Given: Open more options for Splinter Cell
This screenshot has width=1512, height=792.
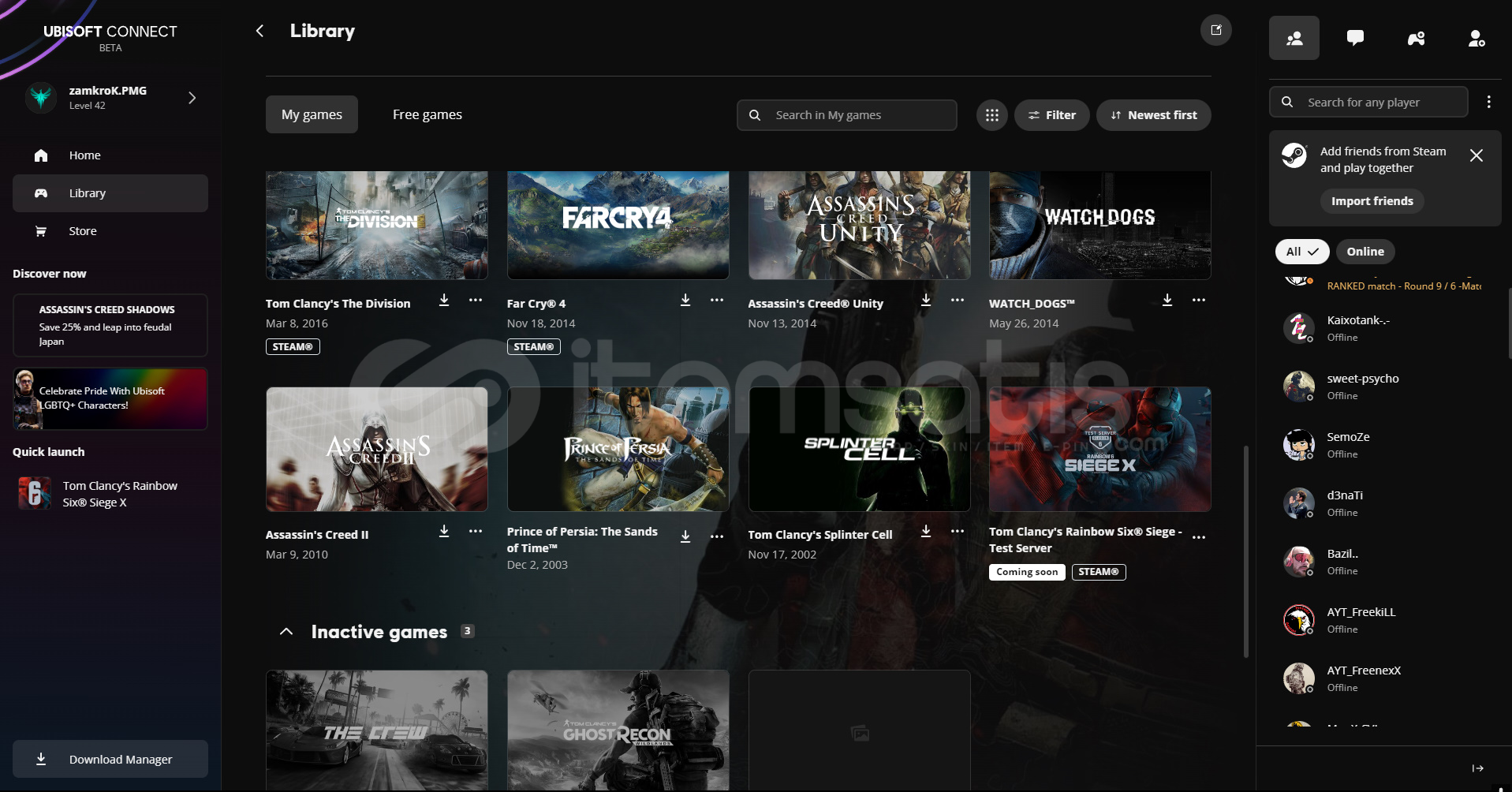Looking at the screenshot, I should [958, 532].
